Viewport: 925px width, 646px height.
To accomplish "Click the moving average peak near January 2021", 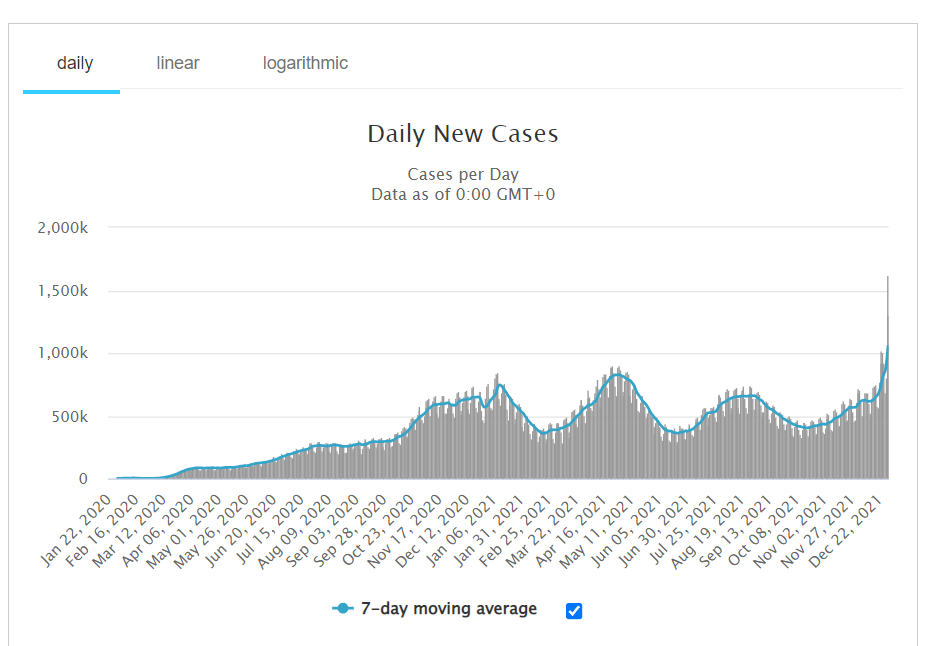I will click(x=500, y=385).
